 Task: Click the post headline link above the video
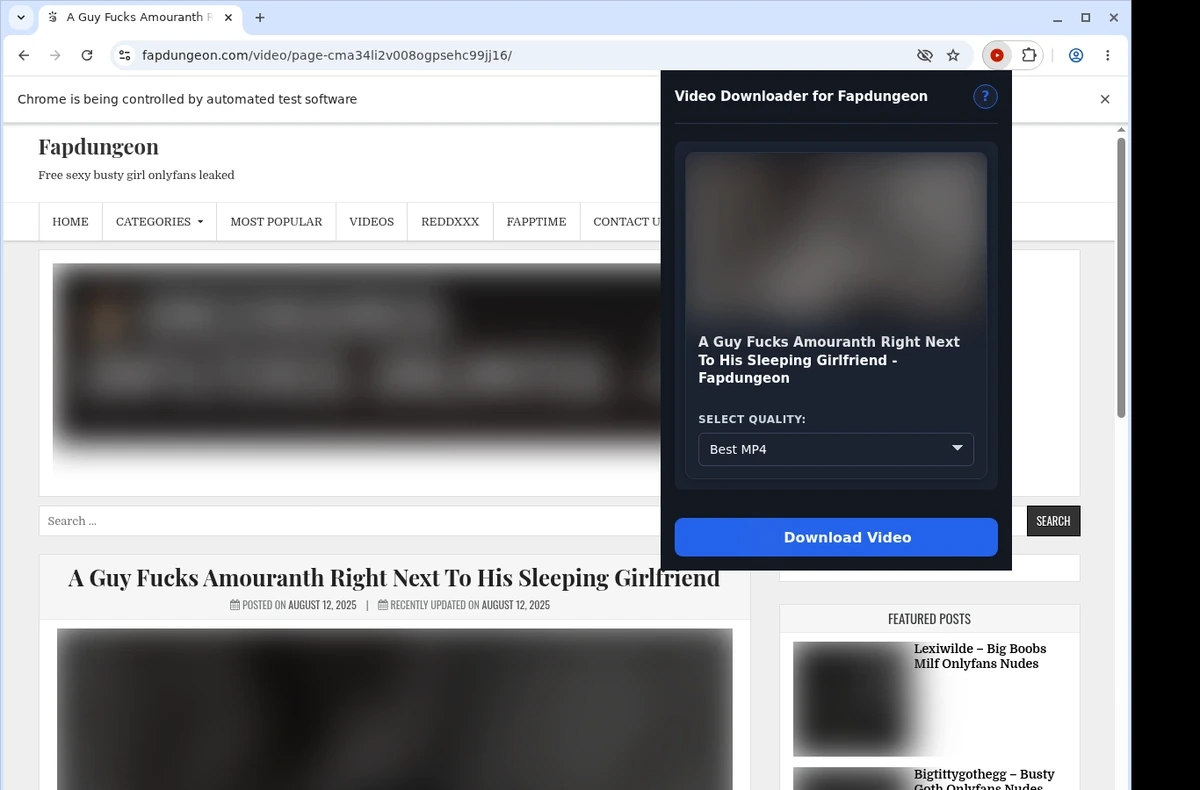click(394, 578)
